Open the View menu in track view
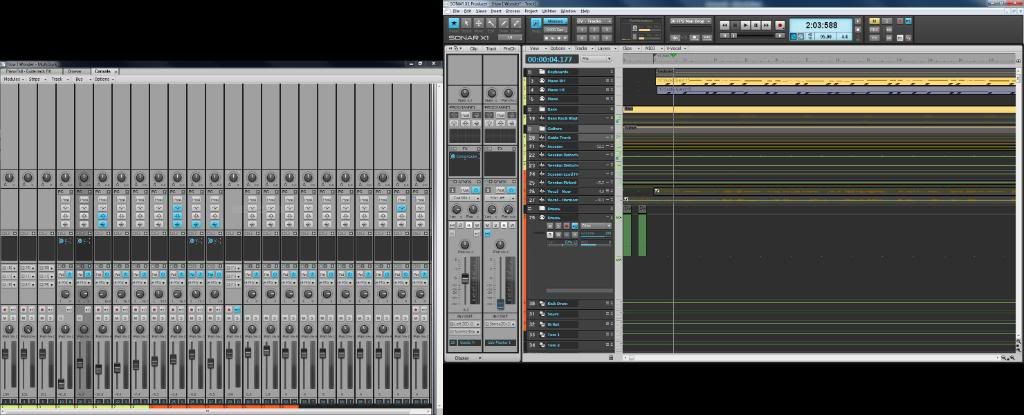The image size is (1024, 415). pyautogui.click(x=535, y=48)
